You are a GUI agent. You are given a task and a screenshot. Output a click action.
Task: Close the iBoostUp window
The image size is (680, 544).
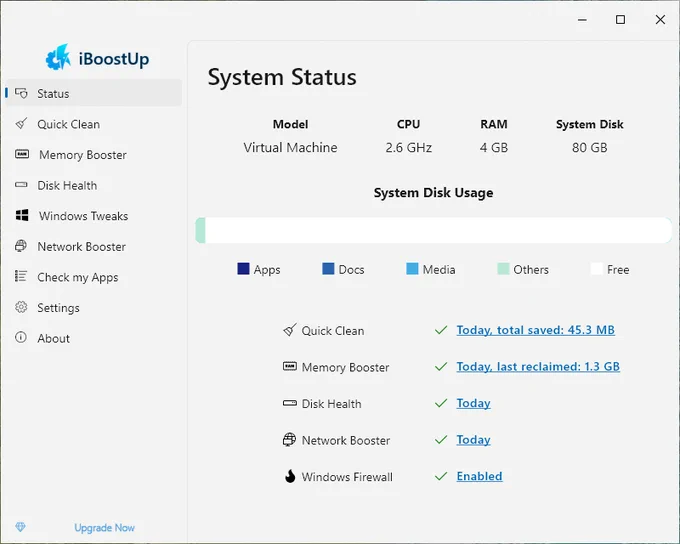(660, 20)
